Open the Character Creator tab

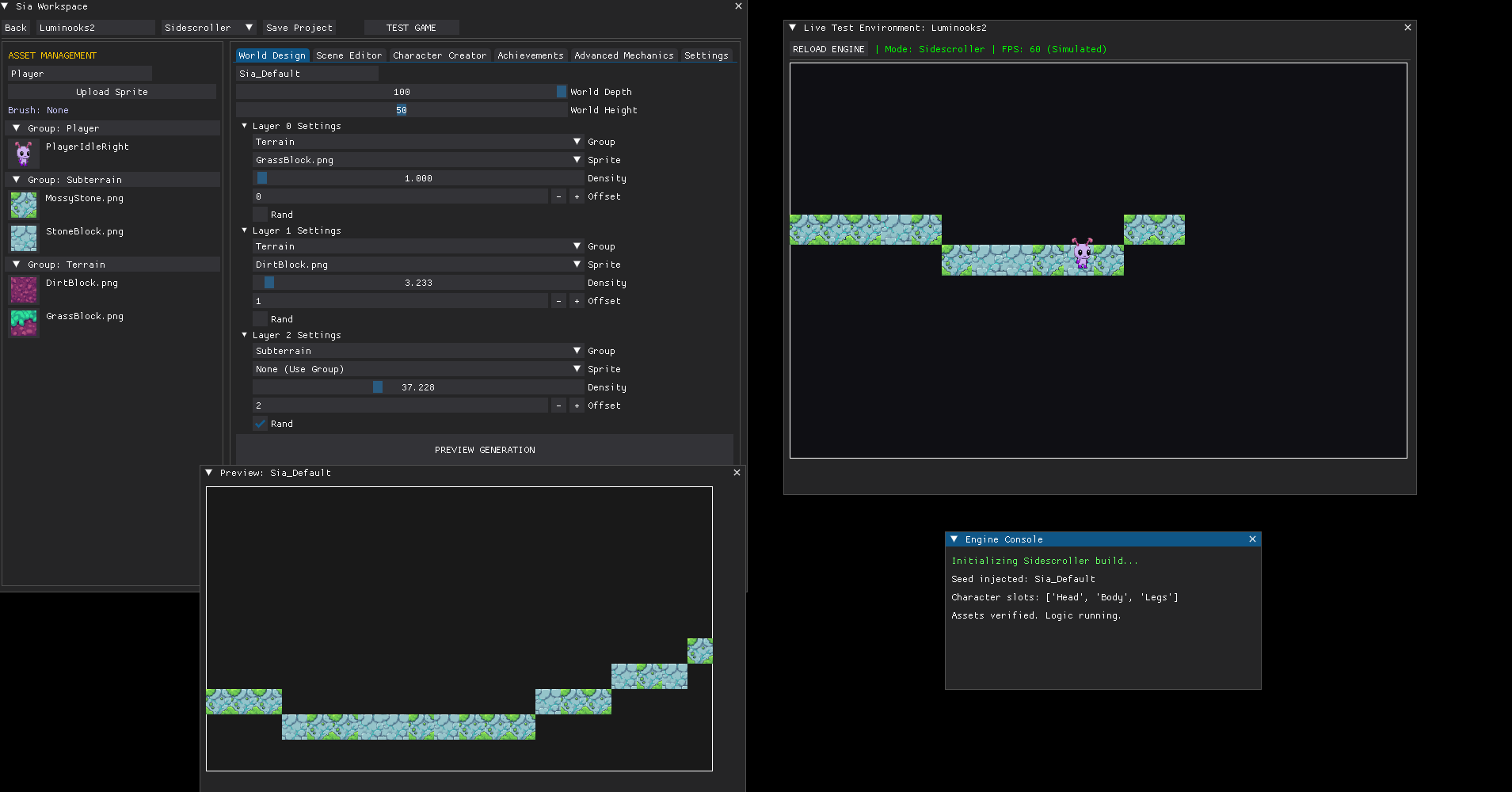(x=440, y=55)
